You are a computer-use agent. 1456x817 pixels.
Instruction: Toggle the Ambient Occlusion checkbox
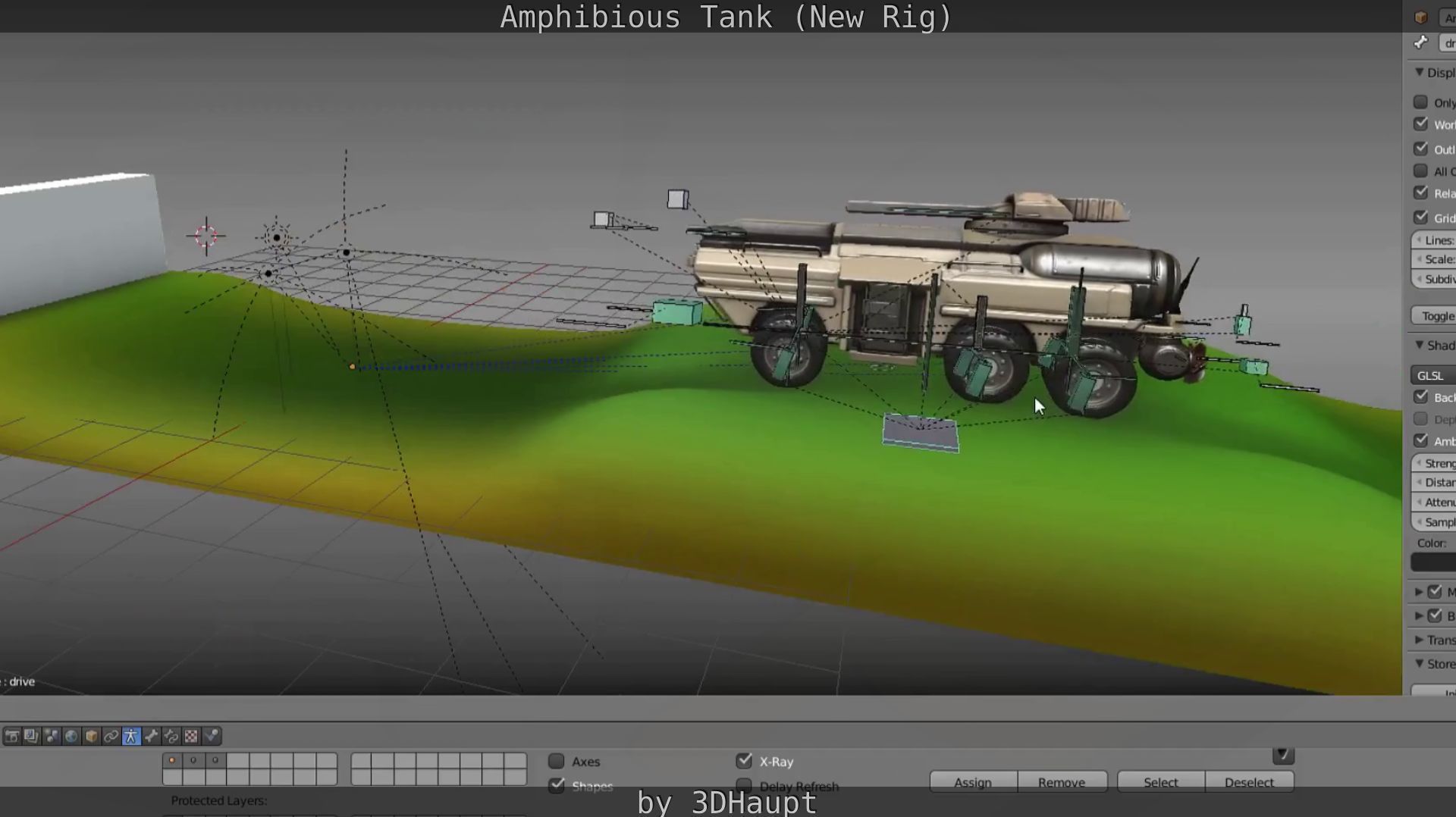point(1421,441)
